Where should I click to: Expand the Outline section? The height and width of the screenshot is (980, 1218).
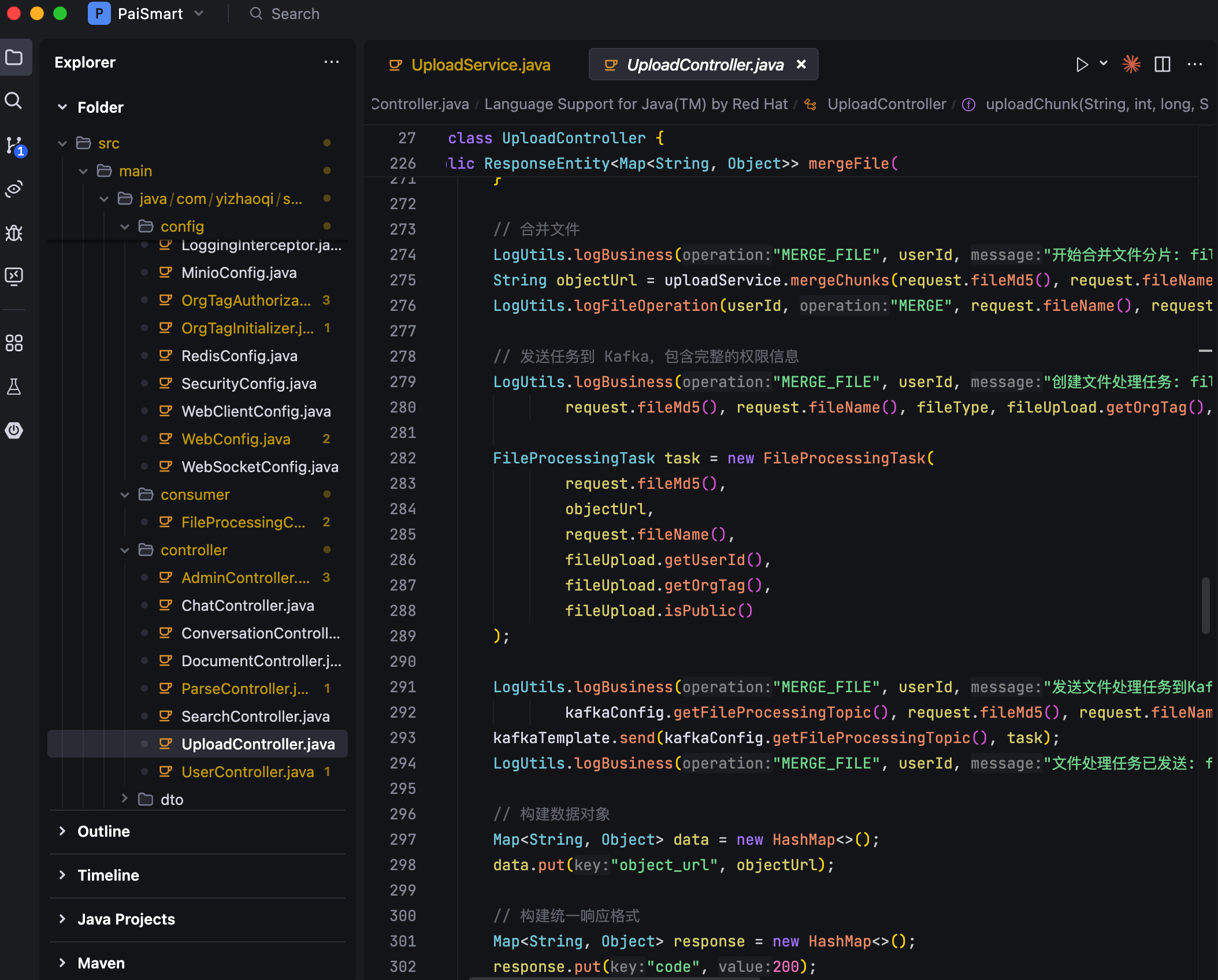coord(103,831)
